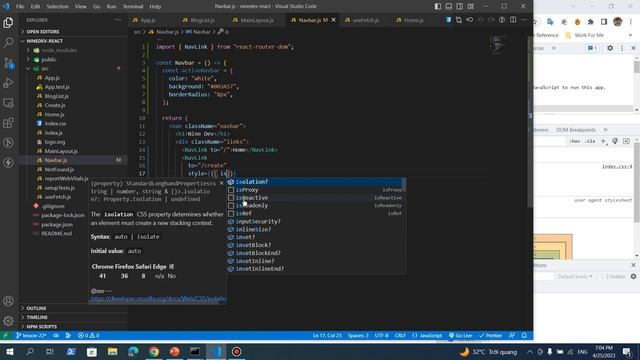Screen dimensions: 640x360
Task: Expand the TIMELINE section
Action: coord(37,317)
